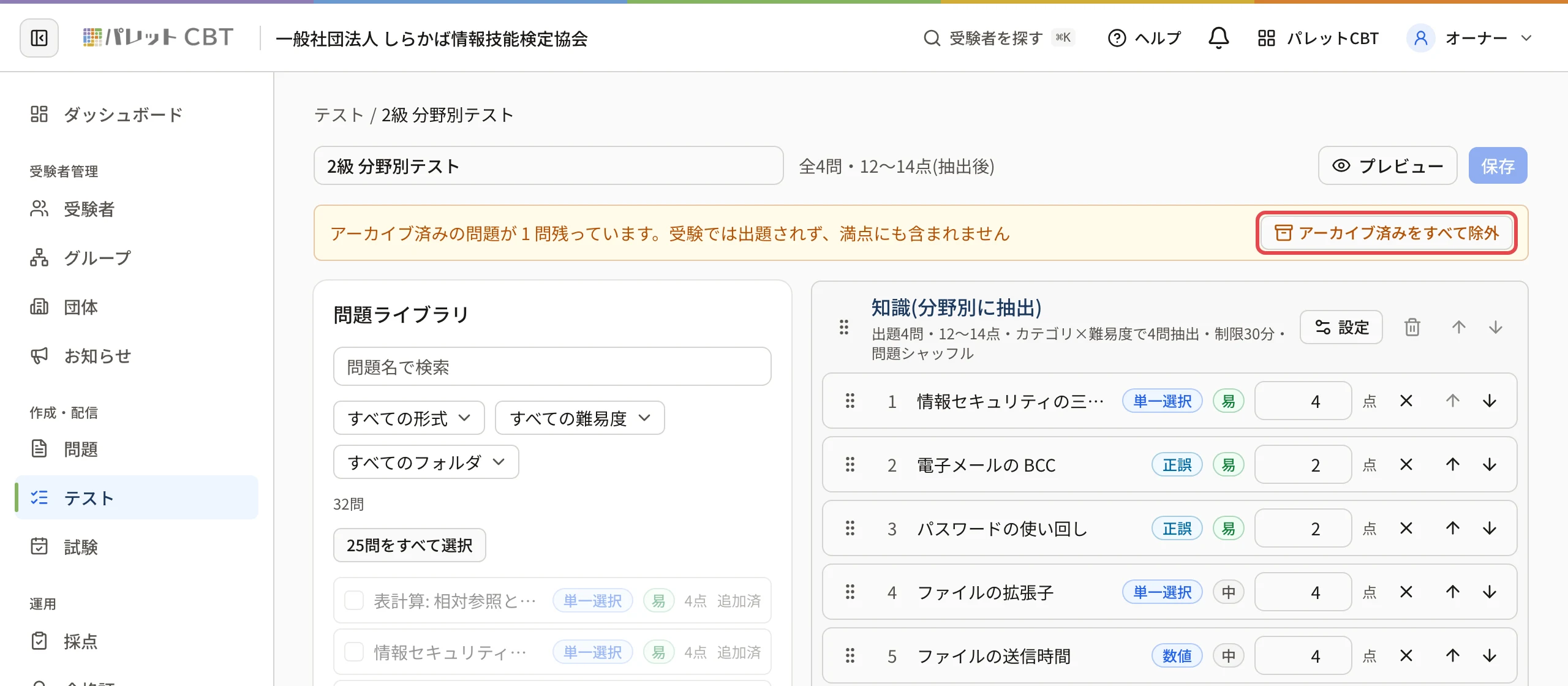The height and width of the screenshot is (686, 1568).
Task: Remove question 情報セキュリティの三… from the test
Action: [x=1406, y=401]
